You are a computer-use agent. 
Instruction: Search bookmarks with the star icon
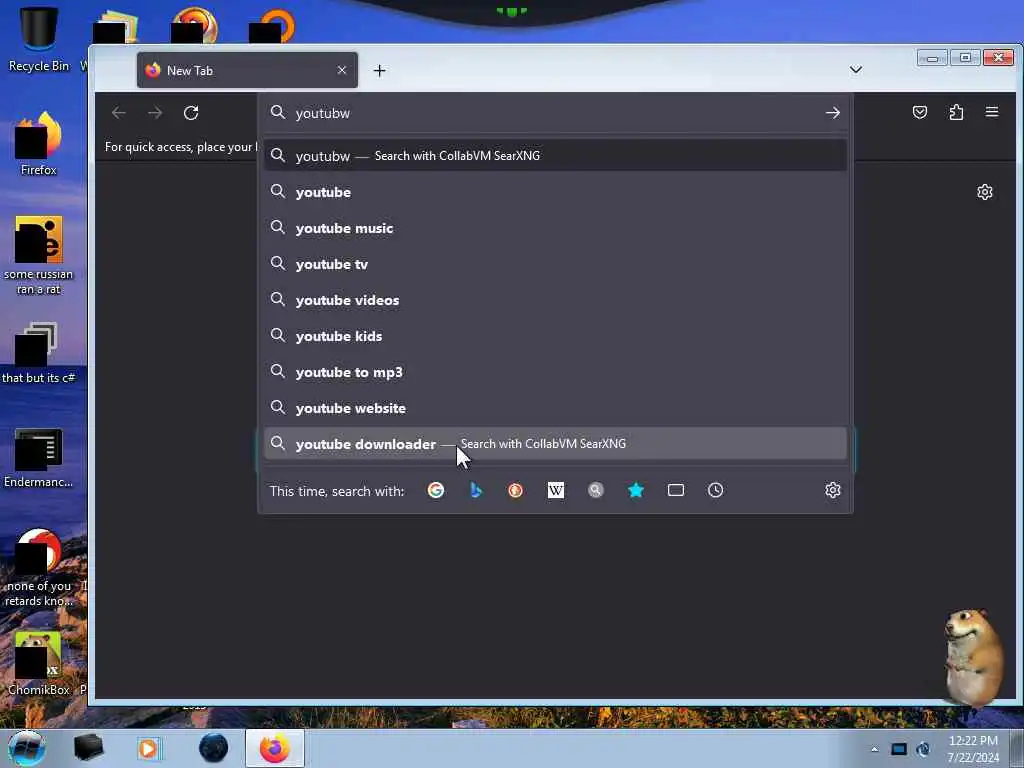[x=635, y=490]
